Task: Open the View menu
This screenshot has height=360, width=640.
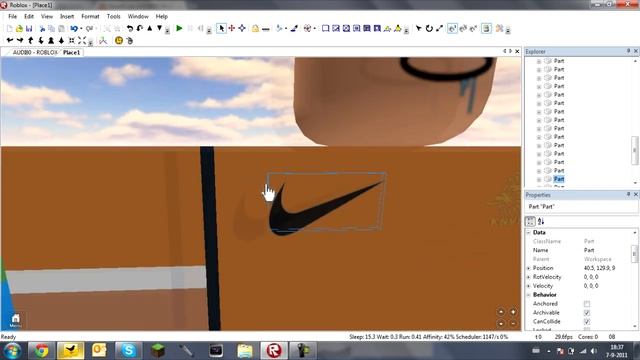Action: pyautogui.click(x=47, y=16)
